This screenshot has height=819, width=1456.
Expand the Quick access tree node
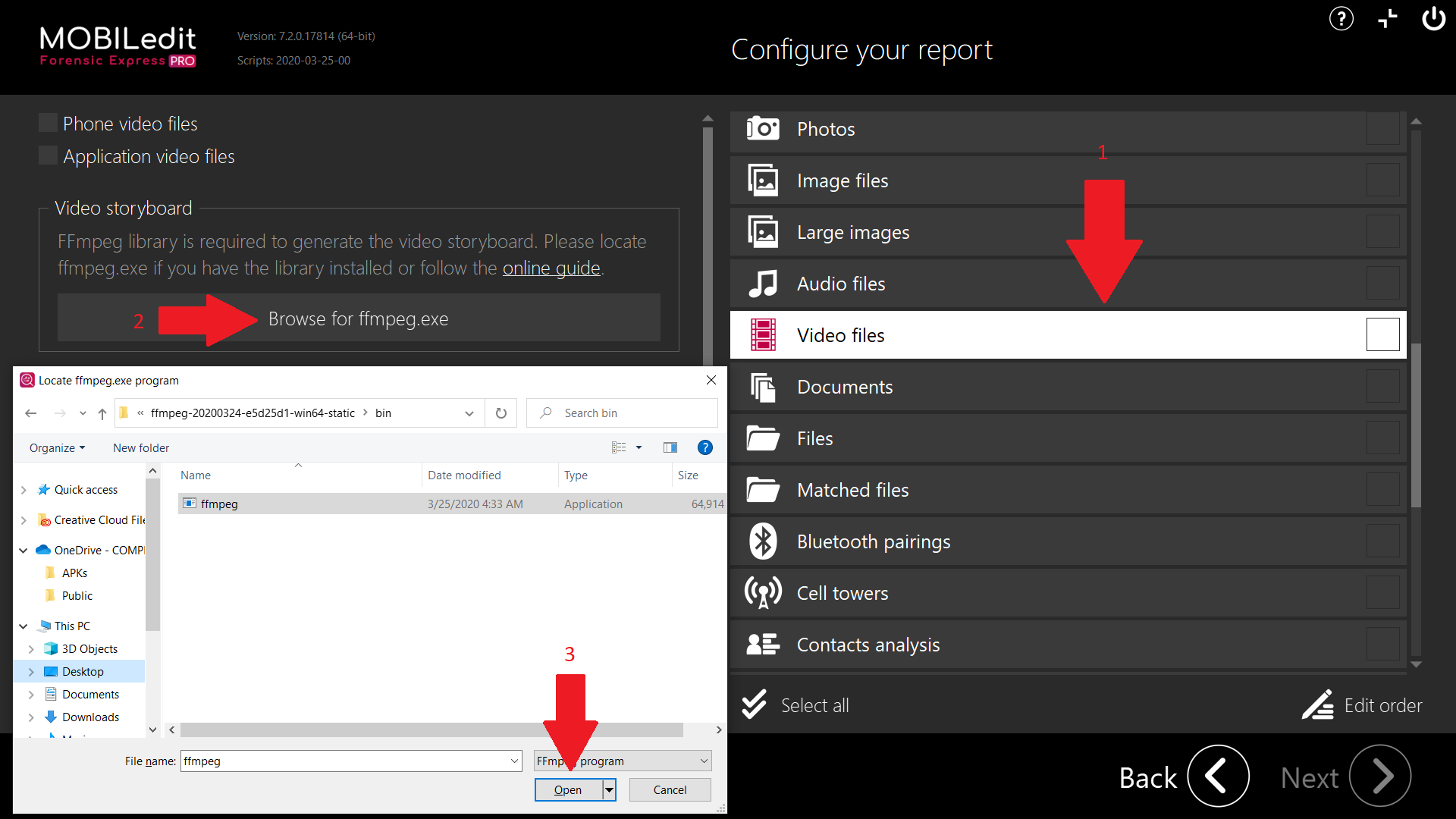[x=24, y=490]
